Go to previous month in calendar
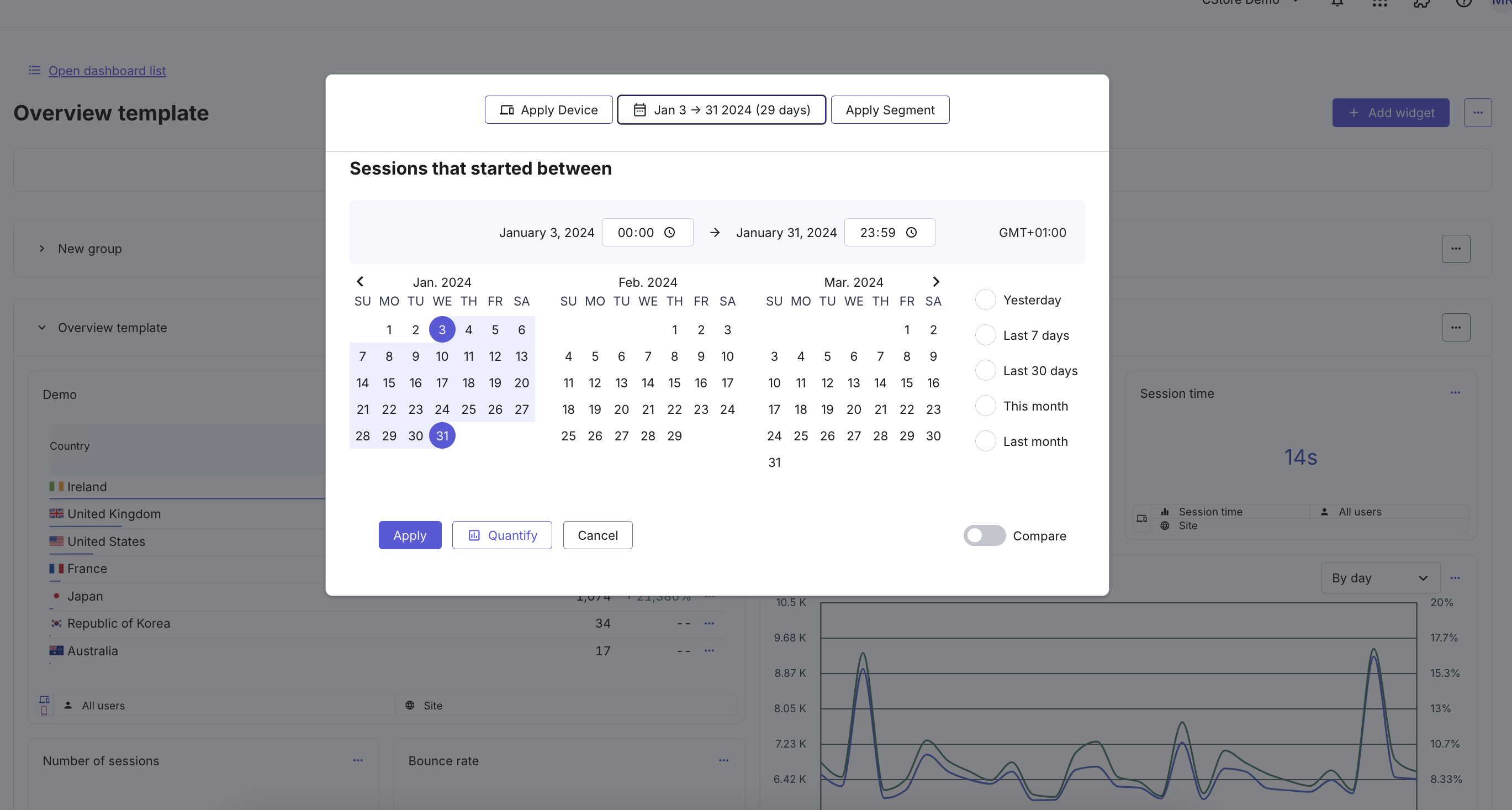Screen dimensions: 1512x810 click(x=360, y=281)
